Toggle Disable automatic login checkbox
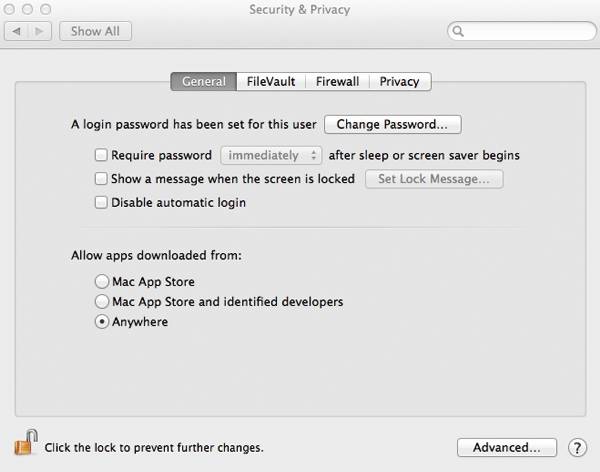 (101, 202)
